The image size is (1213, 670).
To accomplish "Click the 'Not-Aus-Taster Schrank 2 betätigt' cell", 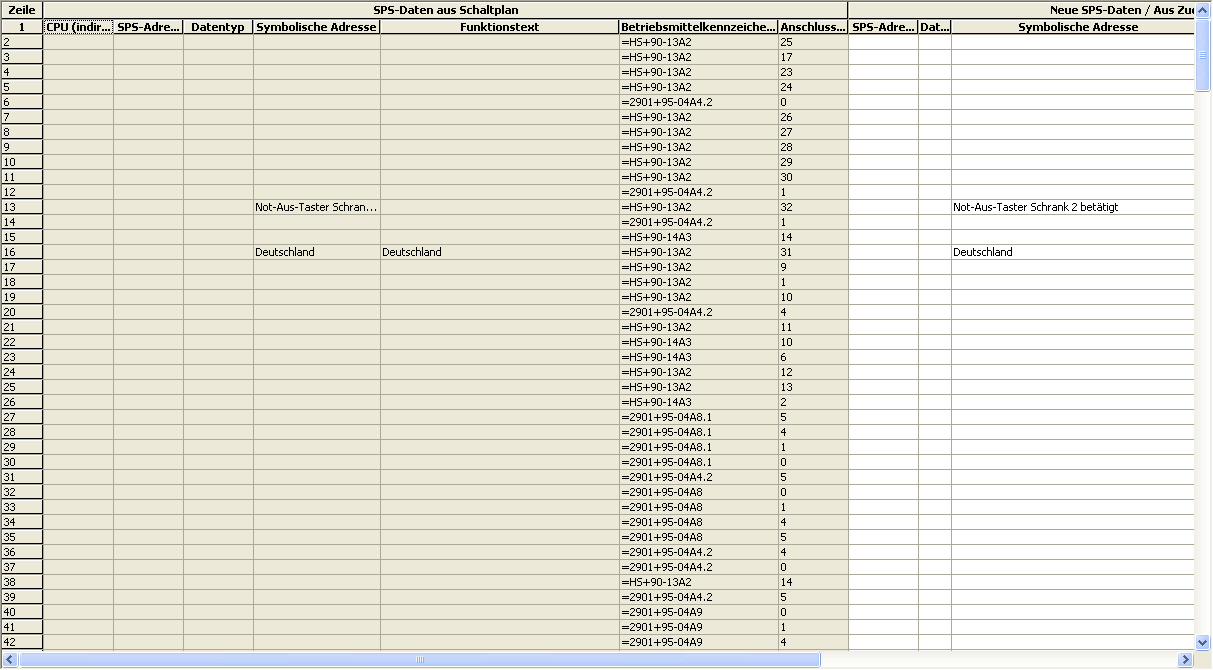I will 1073,207.
